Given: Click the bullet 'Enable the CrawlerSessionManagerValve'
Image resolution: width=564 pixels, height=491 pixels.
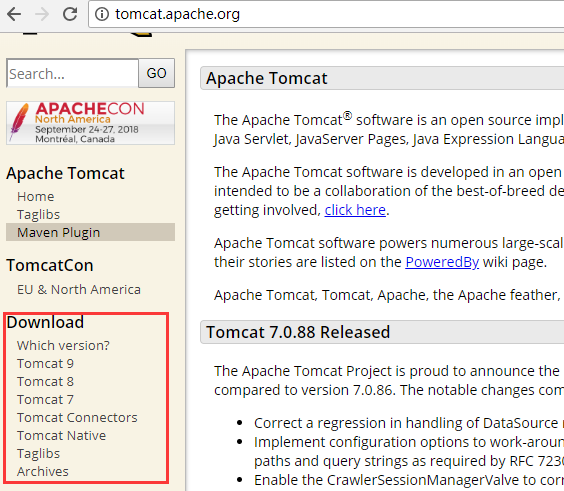Looking at the screenshot, I should (x=409, y=480).
